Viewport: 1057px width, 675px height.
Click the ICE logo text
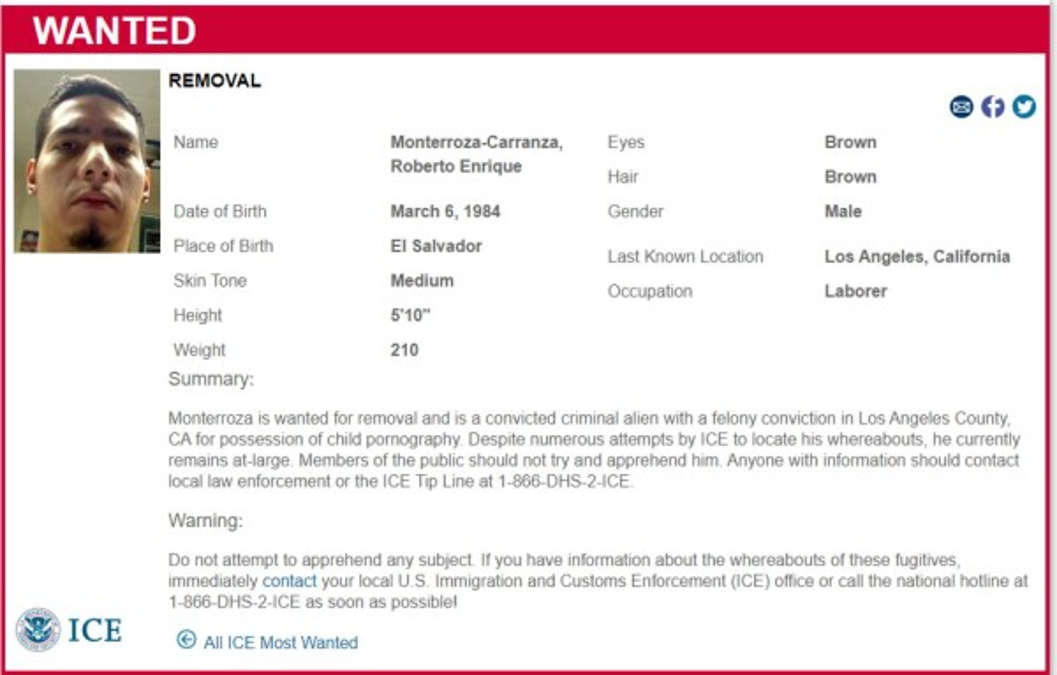coord(95,631)
